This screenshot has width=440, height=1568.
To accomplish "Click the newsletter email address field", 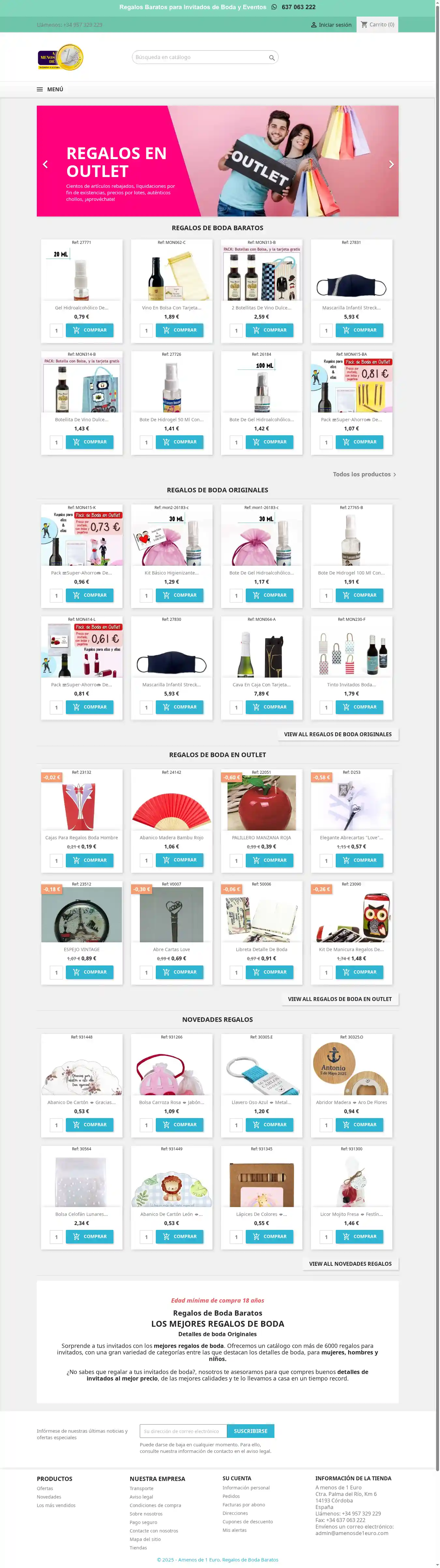I will coord(183,1431).
